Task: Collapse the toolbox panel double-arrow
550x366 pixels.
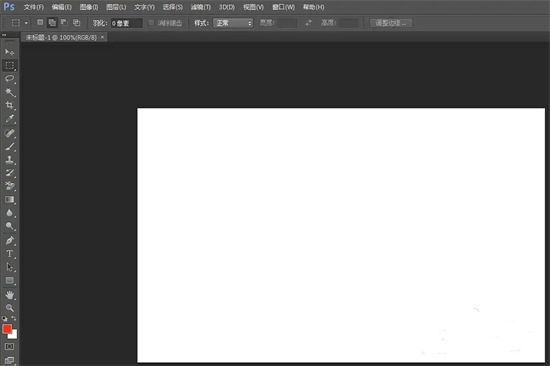Action: pyautogui.click(x=4, y=35)
